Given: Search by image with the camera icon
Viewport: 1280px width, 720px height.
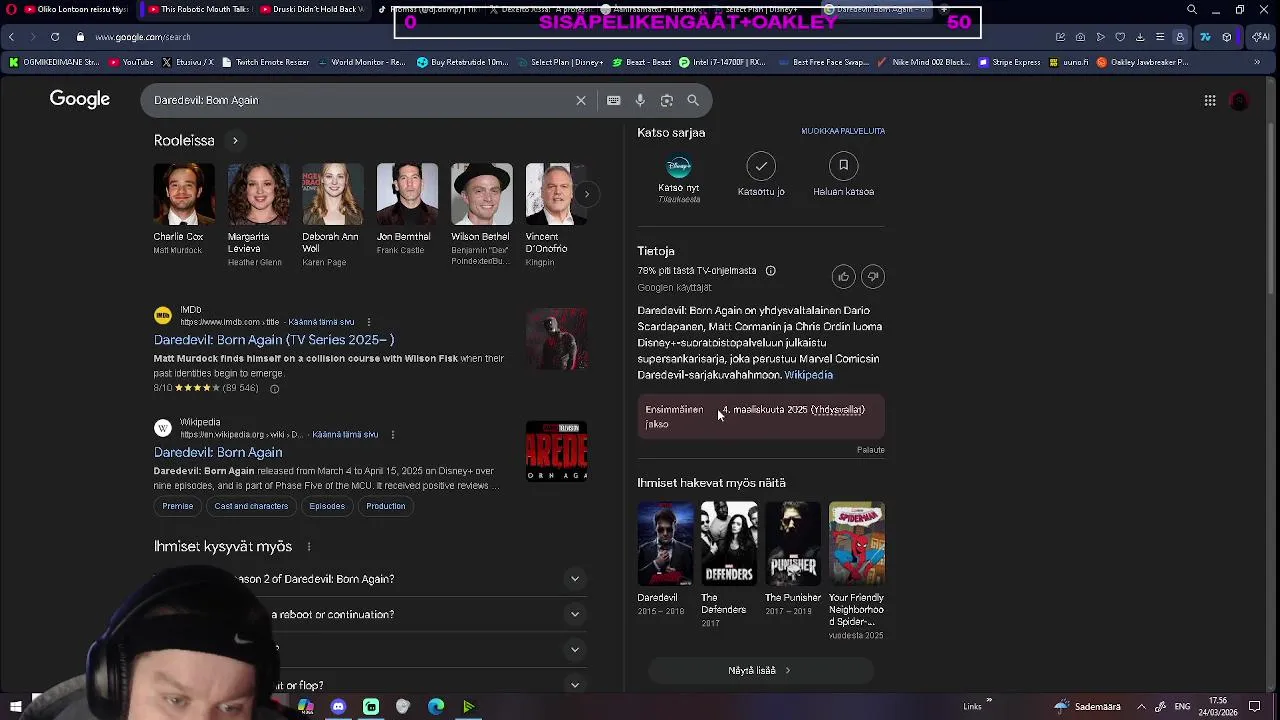Looking at the screenshot, I should tap(667, 100).
